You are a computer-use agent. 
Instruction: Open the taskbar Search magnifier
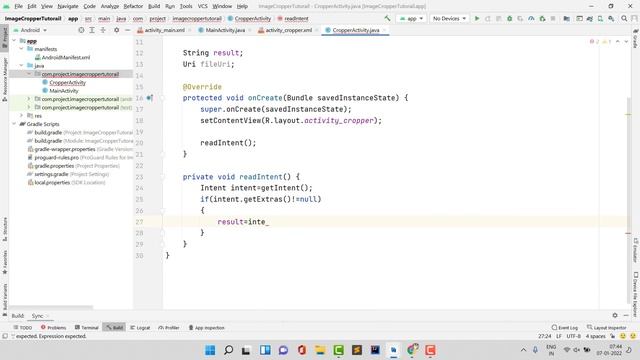pos(229,350)
